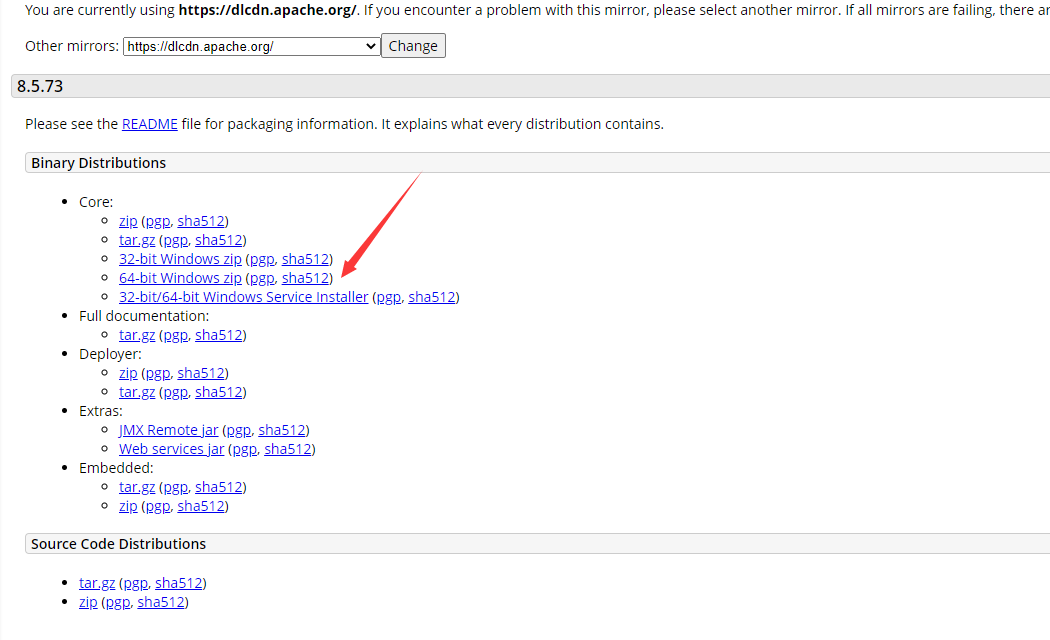Open the README file link
Screen dimensions: 1050x640
[149, 124]
